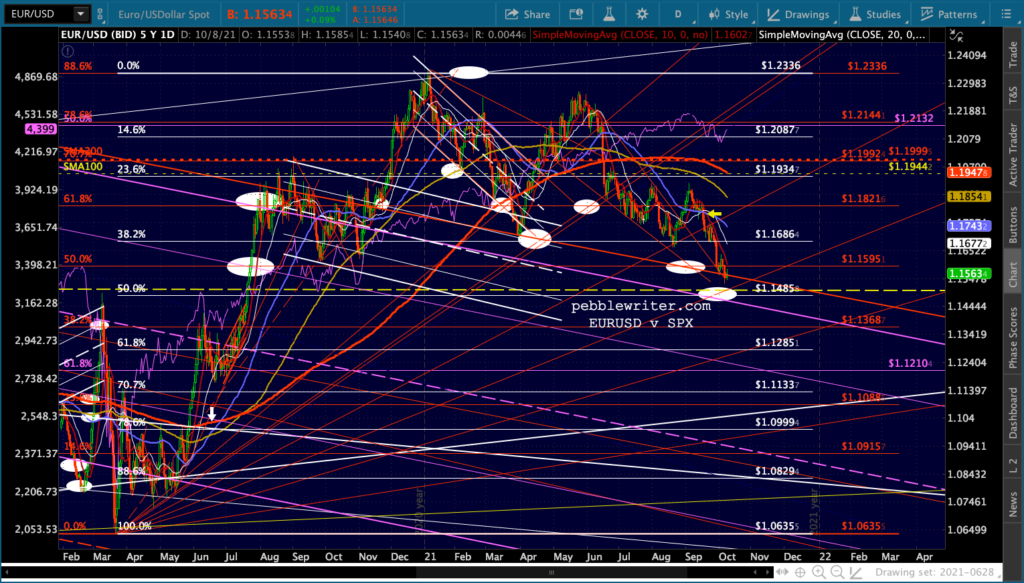The width and height of the screenshot is (1024, 583).
Task: Toggle the chart info circle icon
Action: point(67,51)
